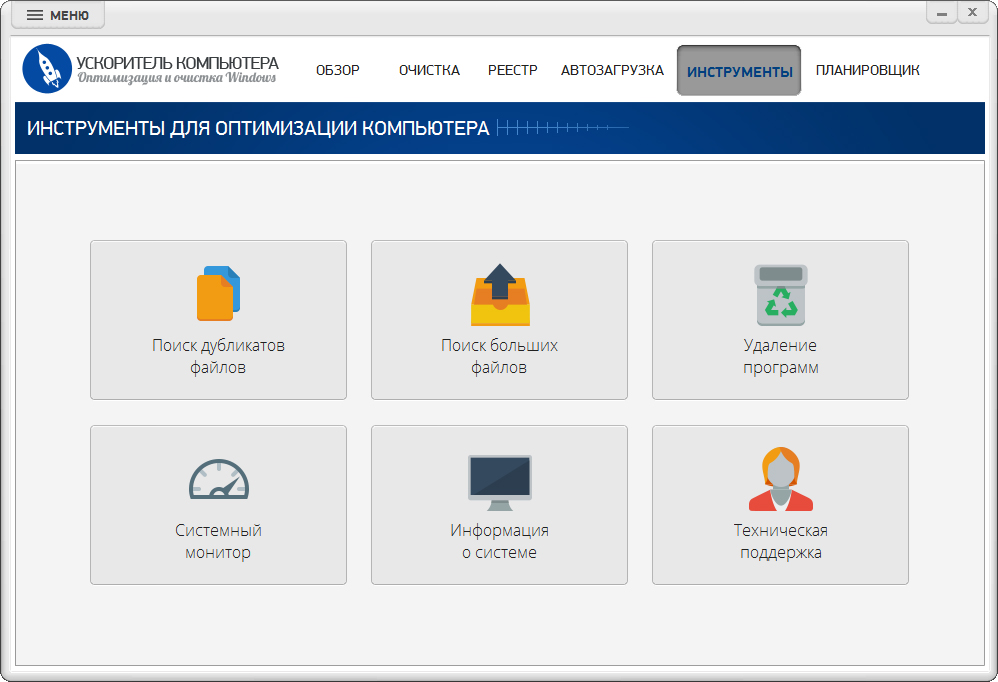Image resolution: width=998 pixels, height=682 pixels.
Task: Click the orange duplicate files icon
Action: (x=218, y=293)
